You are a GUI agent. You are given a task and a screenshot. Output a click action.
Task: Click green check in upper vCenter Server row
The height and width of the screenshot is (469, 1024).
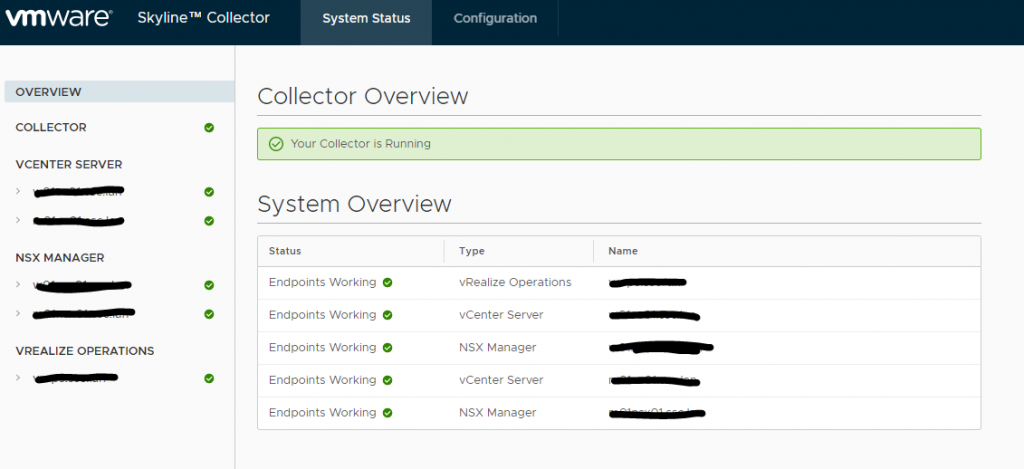coord(387,315)
